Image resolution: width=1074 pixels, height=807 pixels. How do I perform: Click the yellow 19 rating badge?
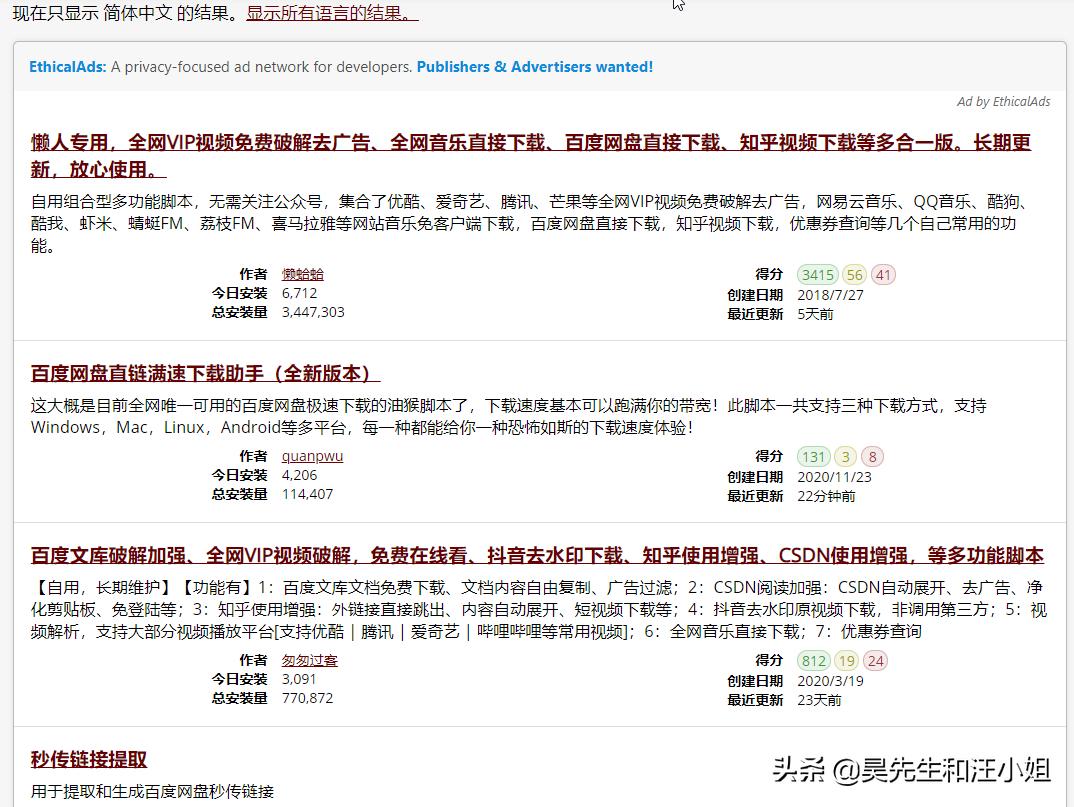(x=848, y=660)
